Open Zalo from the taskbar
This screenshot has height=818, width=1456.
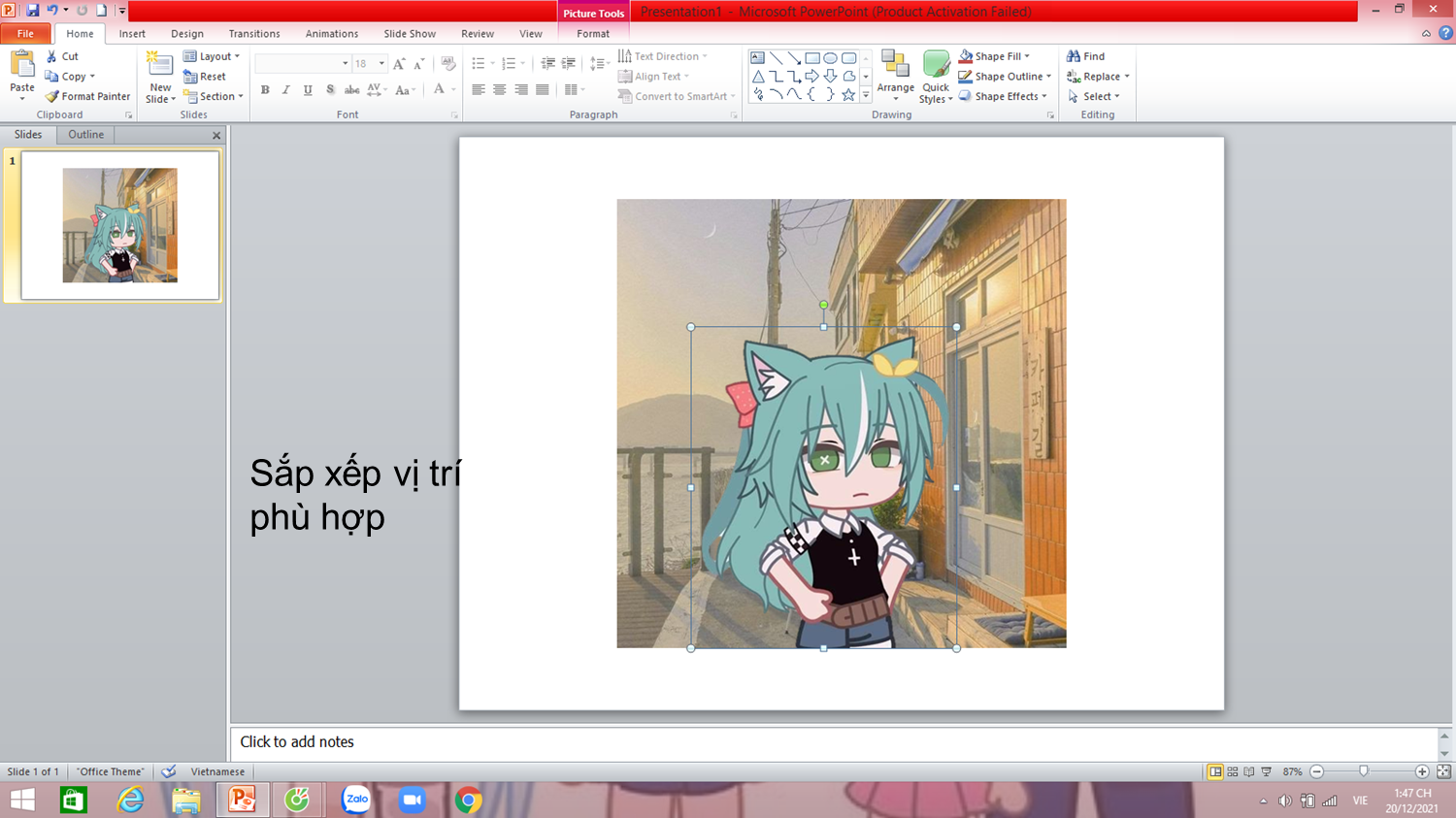point(356,800)
